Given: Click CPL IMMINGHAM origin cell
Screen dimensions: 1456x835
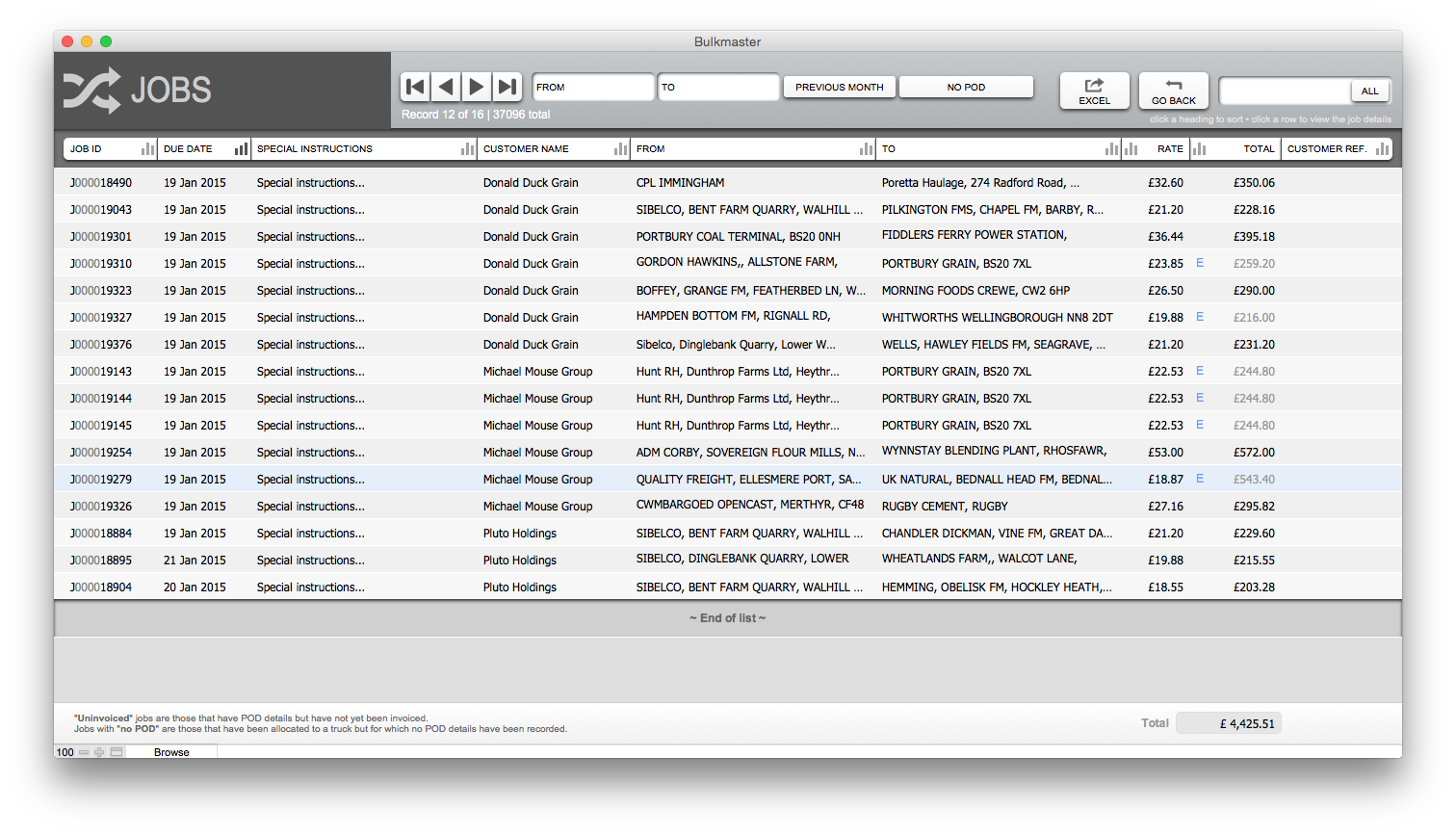Looking at the screenshot, I should pos(680,182).
